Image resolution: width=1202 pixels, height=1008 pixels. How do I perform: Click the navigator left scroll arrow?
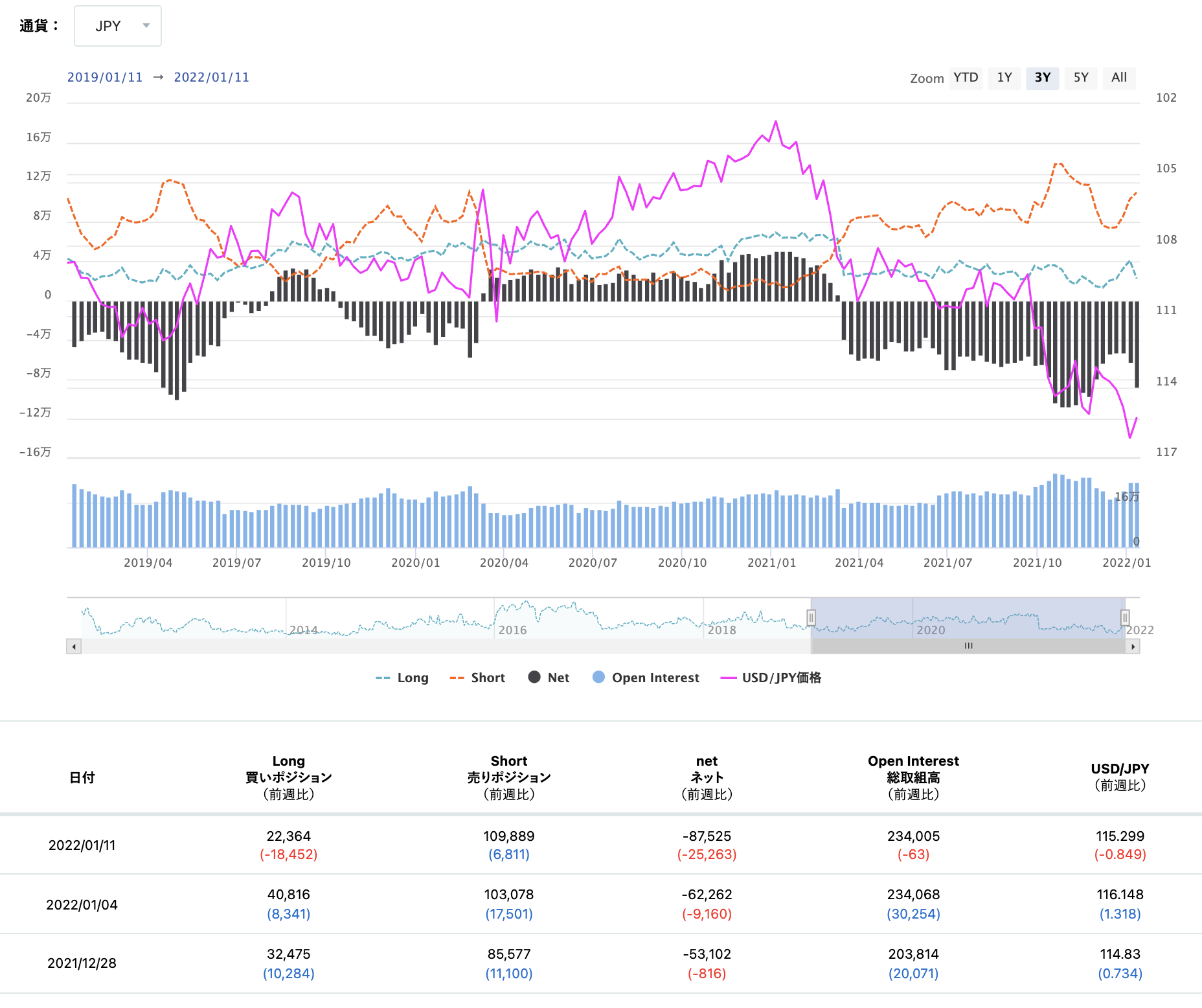click(x=74, y=647)
